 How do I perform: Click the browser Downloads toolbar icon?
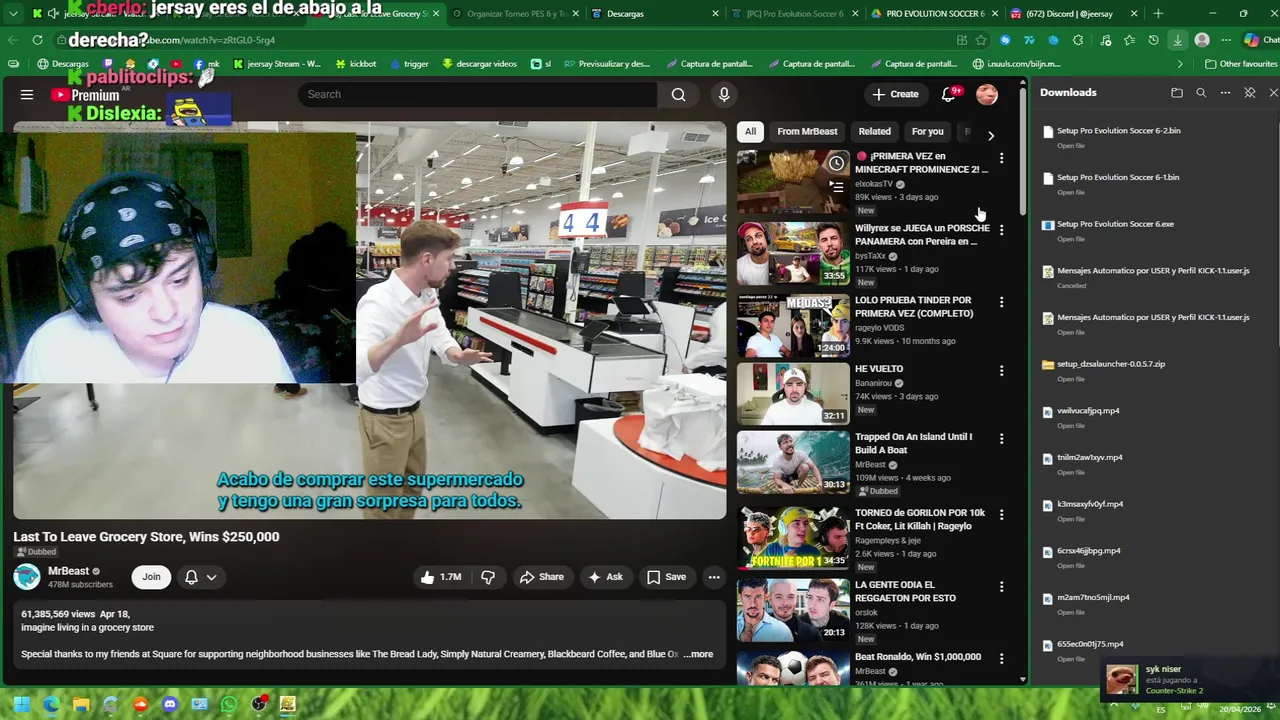click(x=1177, y=40)
